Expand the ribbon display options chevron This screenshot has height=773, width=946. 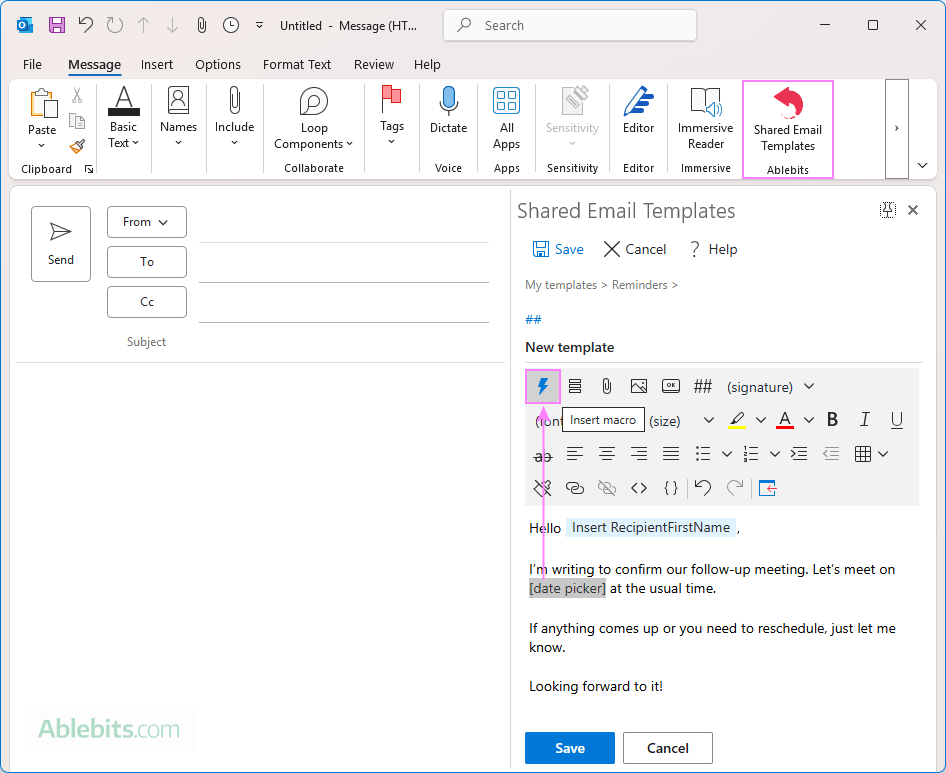click(922, 165)
